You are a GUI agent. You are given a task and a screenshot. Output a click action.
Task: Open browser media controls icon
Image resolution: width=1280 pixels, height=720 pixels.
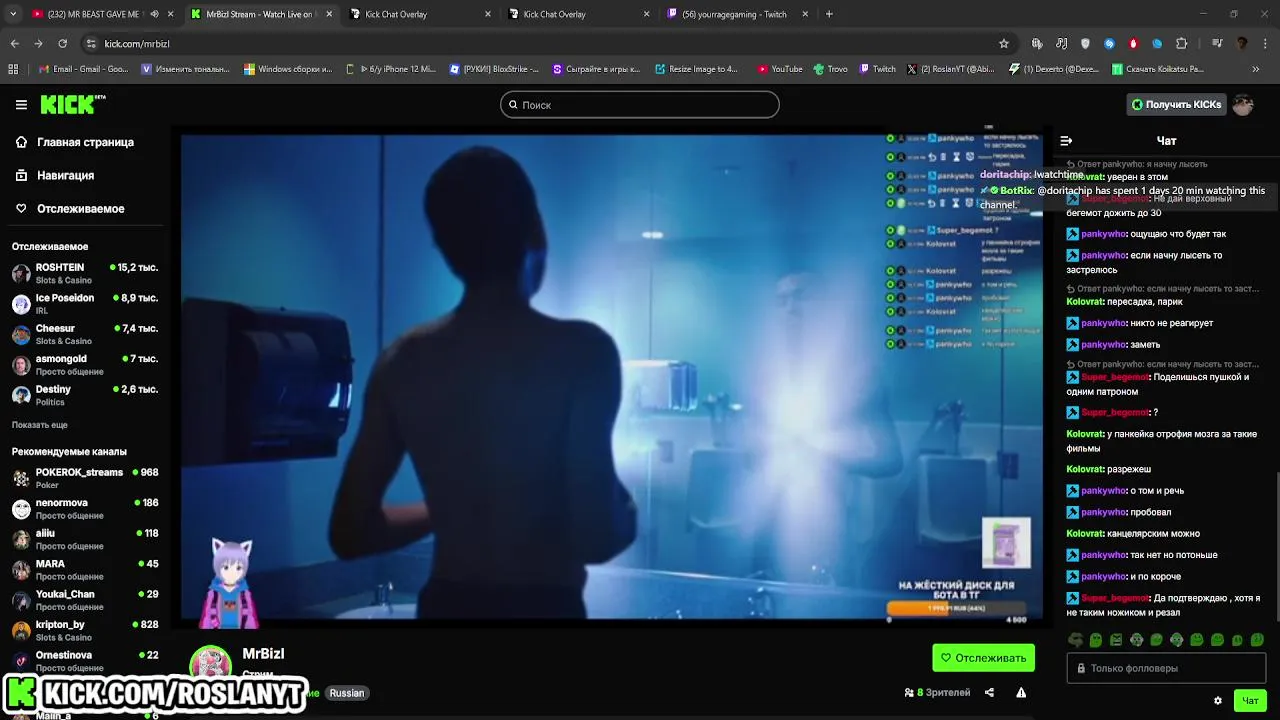click(1217, 44)
